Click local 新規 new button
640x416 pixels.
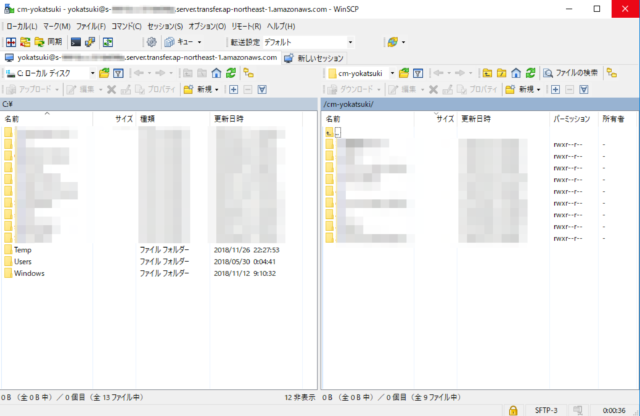click(x=198, y=89)
